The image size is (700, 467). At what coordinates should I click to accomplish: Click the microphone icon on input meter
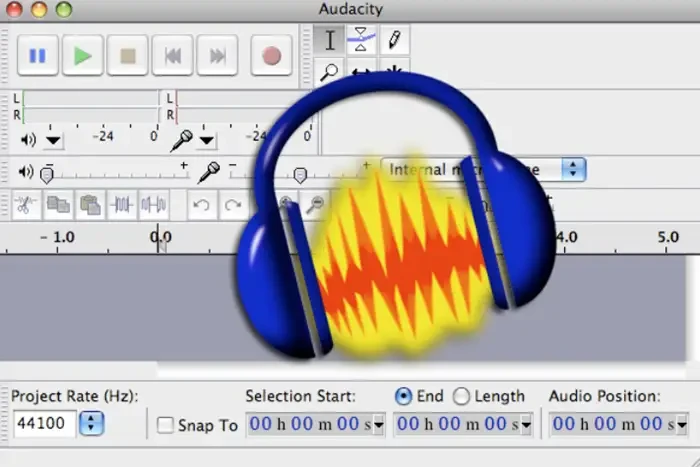182,140
